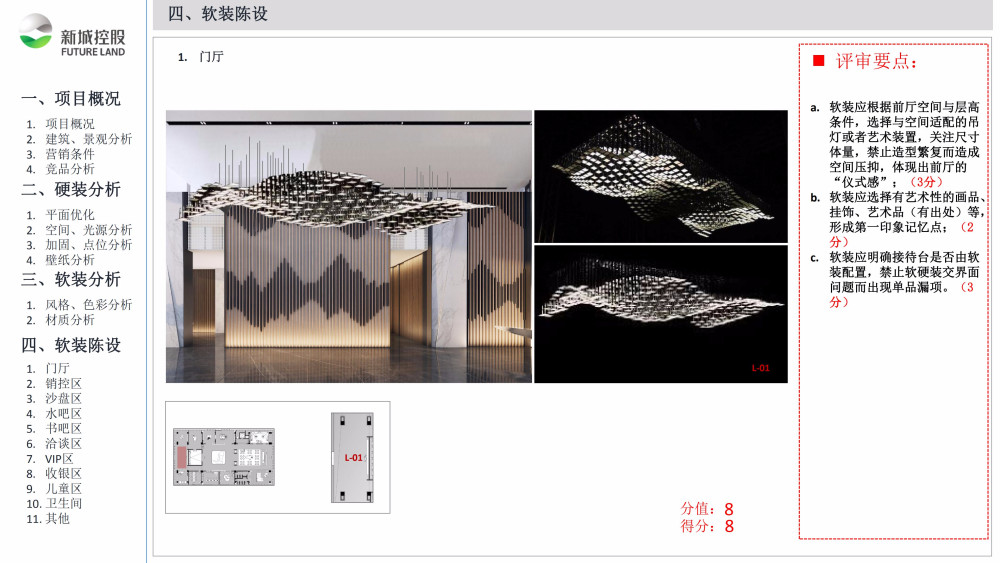Click the 四、软装陈设 slide title
This screenshot has height=563, width=1000.
click(x=218, y=15)
